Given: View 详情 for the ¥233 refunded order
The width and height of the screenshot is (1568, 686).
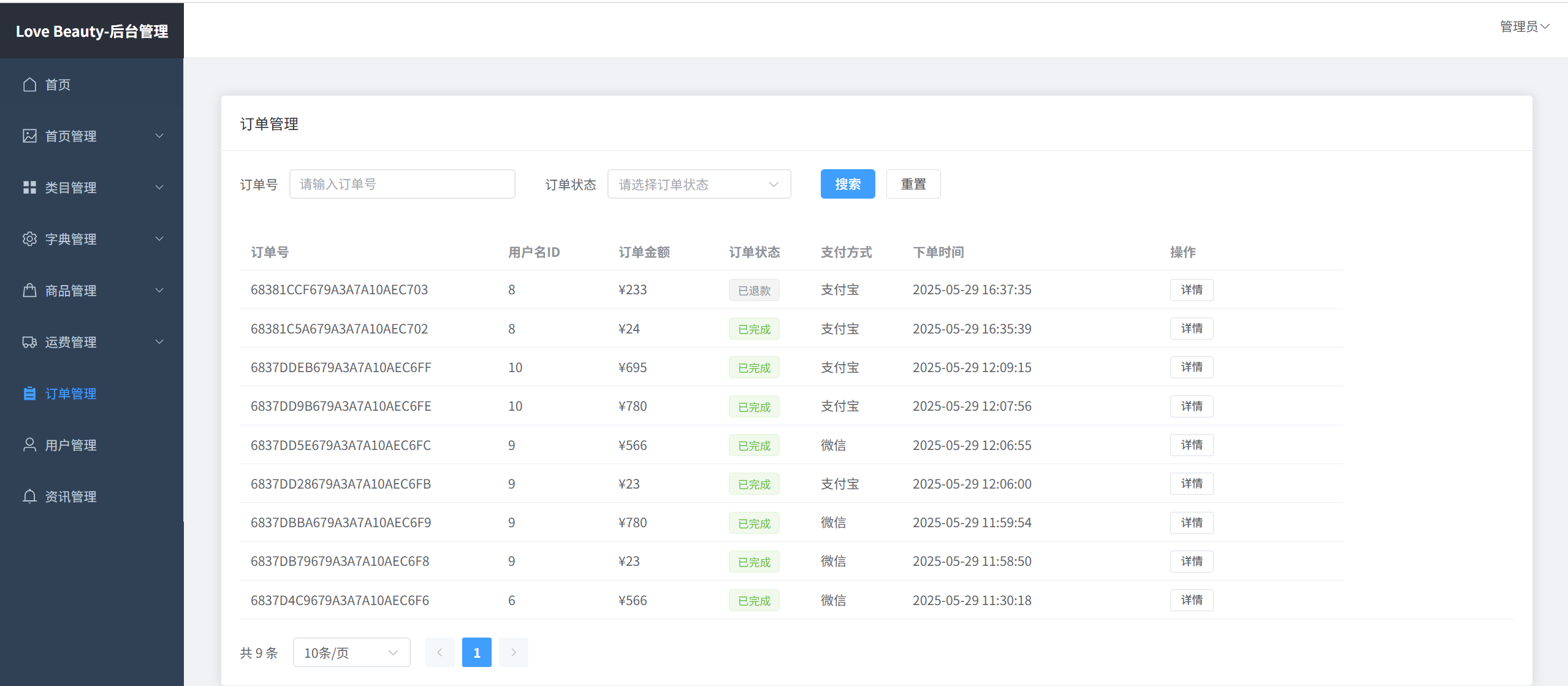Looking at the screenshot, I should pos(1191,290).
